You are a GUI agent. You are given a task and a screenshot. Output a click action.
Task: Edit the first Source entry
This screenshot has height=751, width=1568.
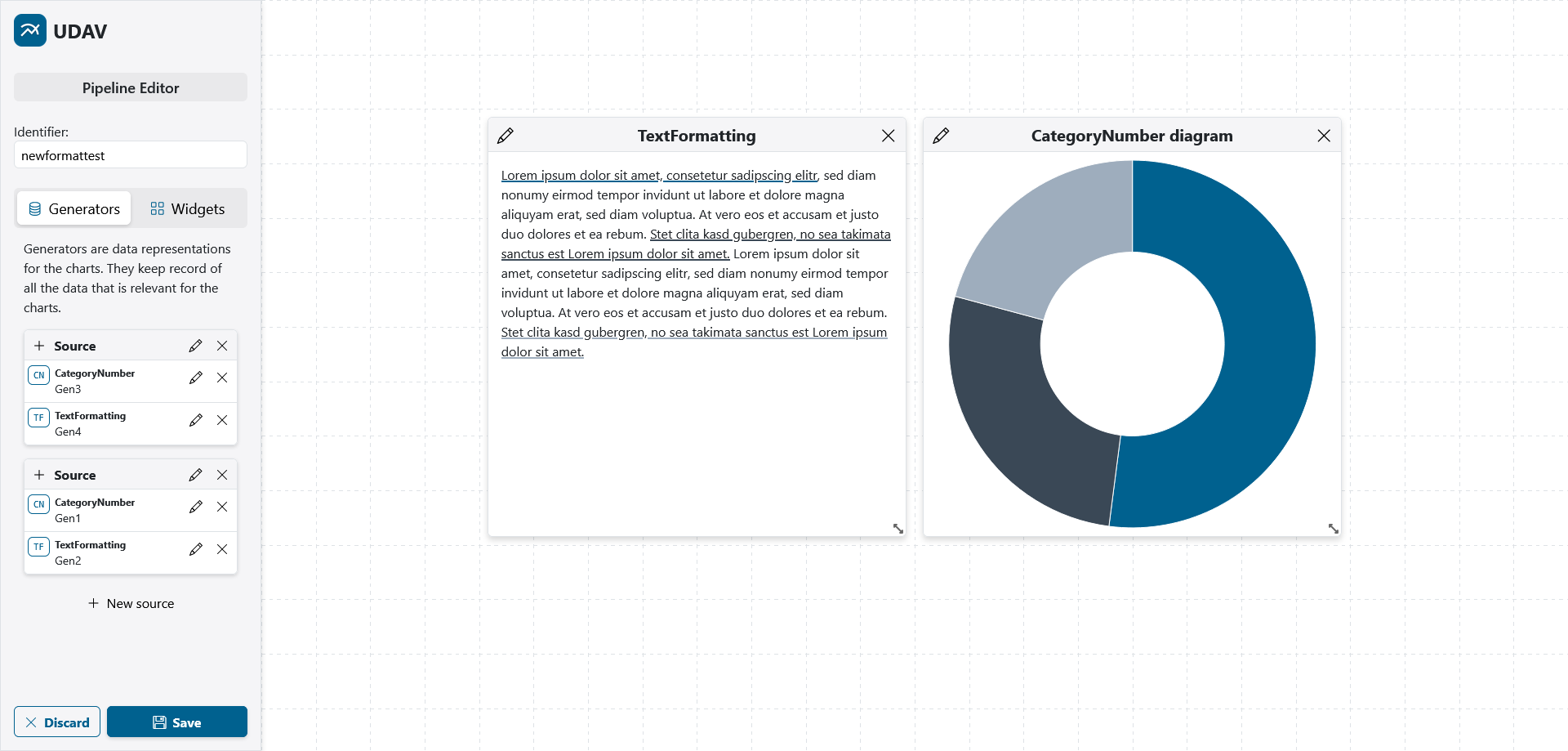point(195,346)
